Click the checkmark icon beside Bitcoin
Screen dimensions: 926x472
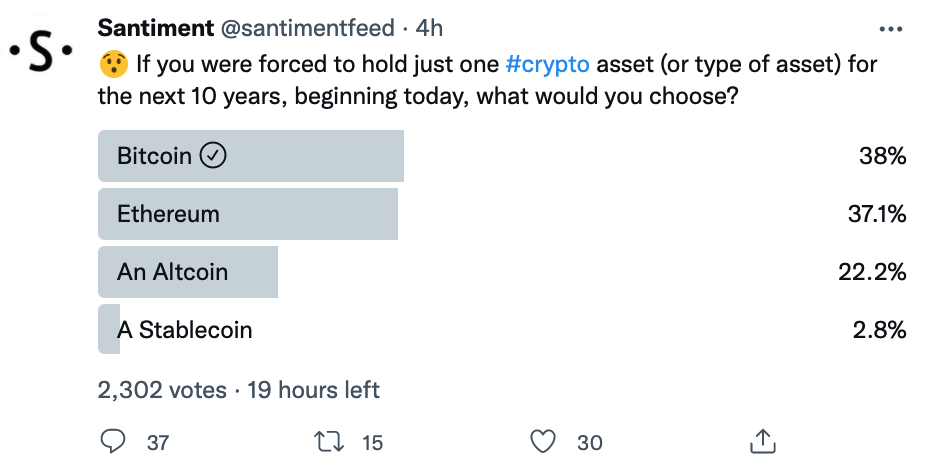(x=214, y=156)
